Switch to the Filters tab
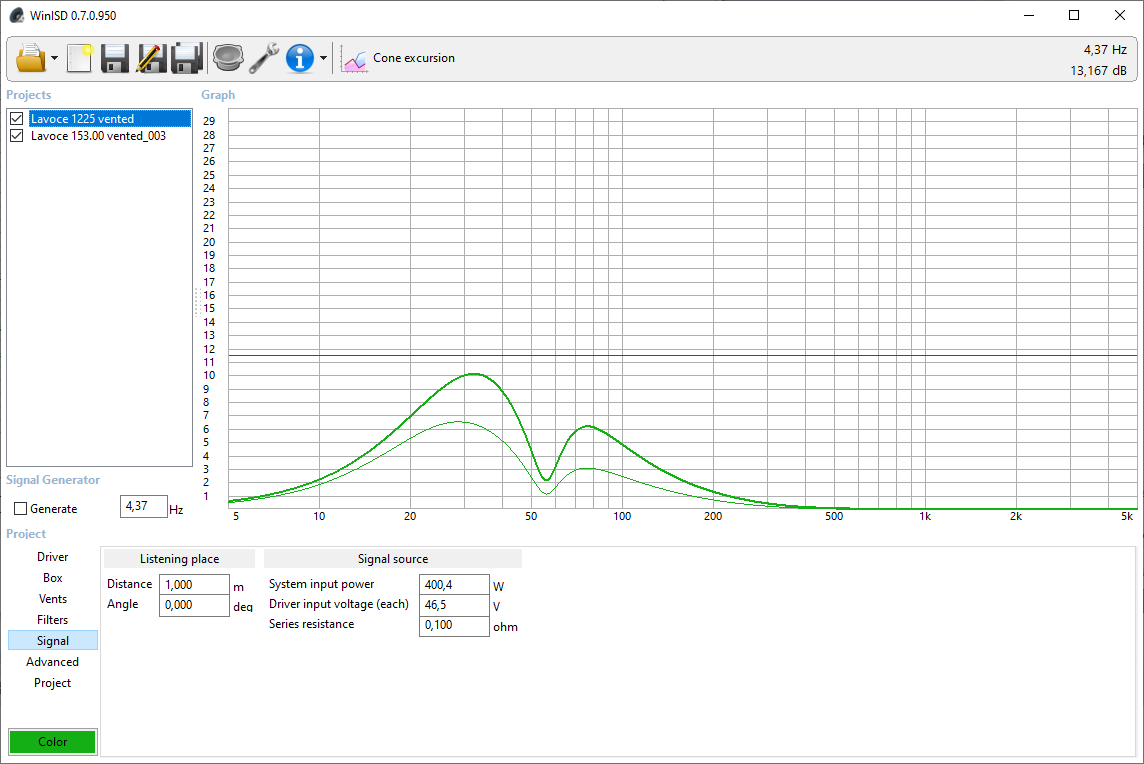This screenshot has height=764, width=1144. point(53,620)
